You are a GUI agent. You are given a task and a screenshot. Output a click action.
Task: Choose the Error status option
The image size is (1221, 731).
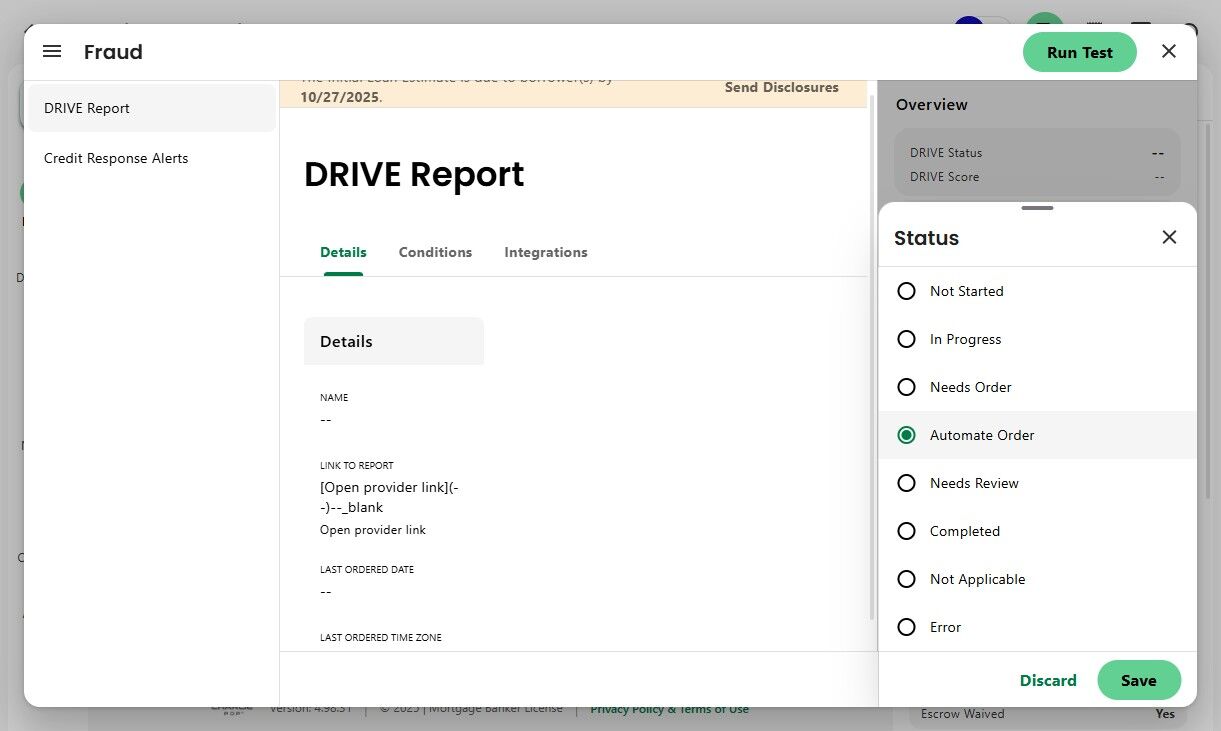pos(907,627)
